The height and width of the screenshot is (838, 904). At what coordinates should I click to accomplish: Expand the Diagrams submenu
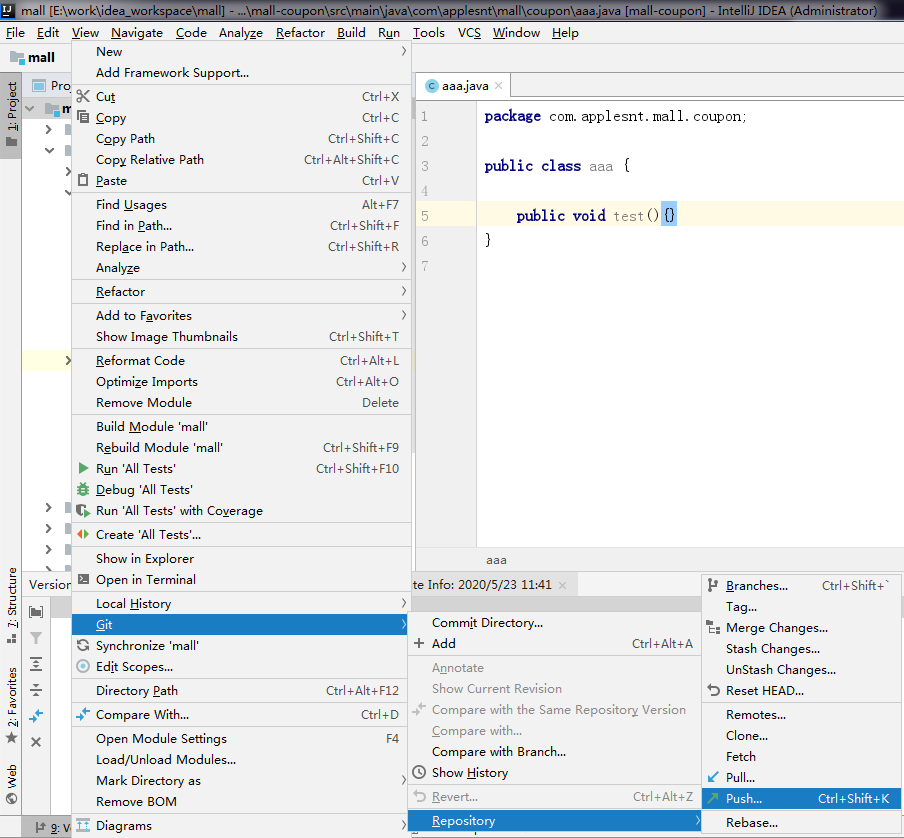(x=404, y=825)
